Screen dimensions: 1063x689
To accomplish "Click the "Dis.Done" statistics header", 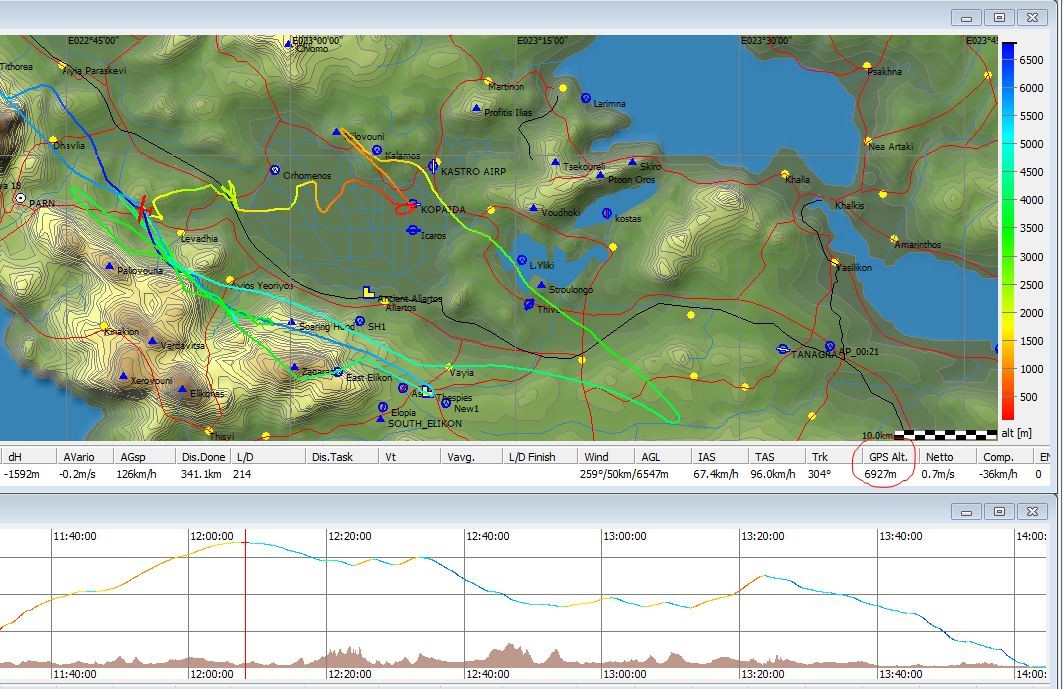I will [x=203, y=457].
